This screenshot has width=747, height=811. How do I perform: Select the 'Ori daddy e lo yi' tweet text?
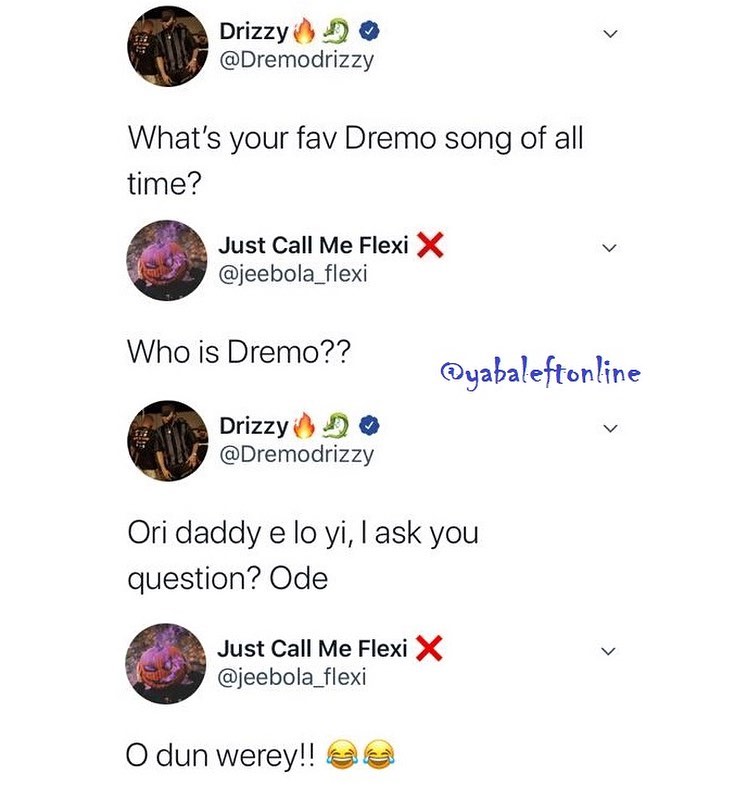[x=302, y=555]
